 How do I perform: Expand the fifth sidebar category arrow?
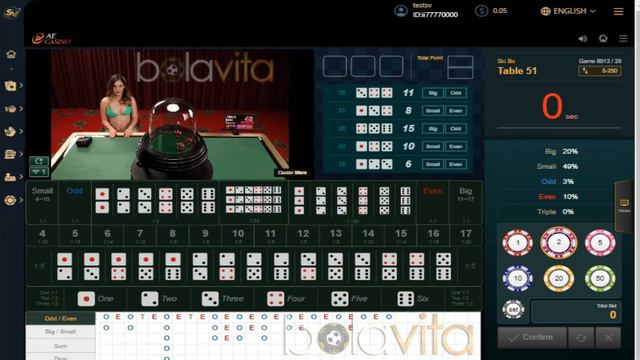click(x=21, y=177)
